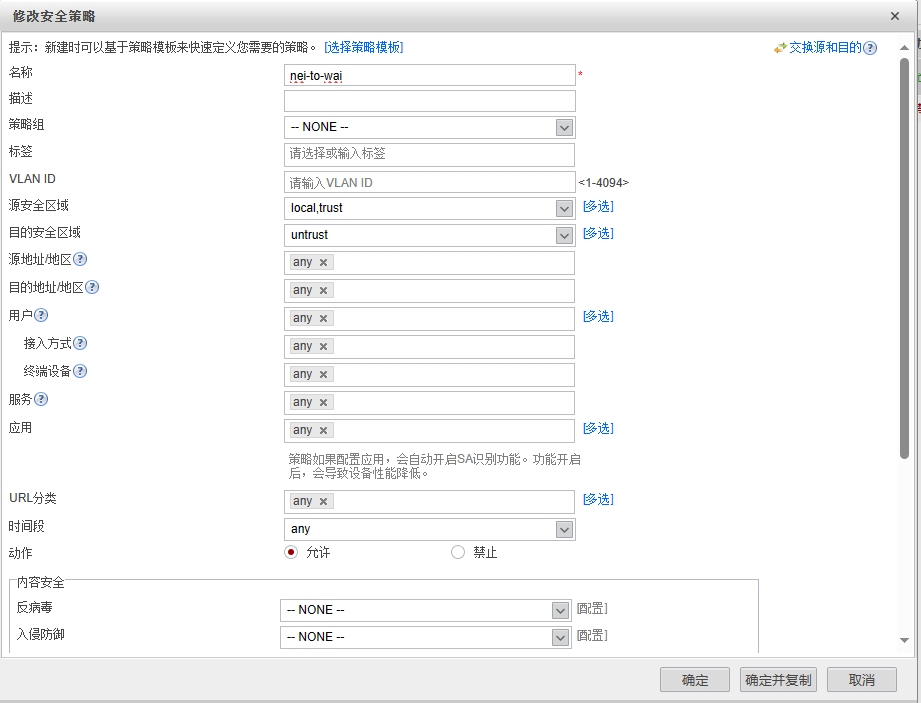The height and width of the screenshot is (703, 921).
Task: Click the swap arrows icon for 交换源和目的
Action: (x=780, y=48)
